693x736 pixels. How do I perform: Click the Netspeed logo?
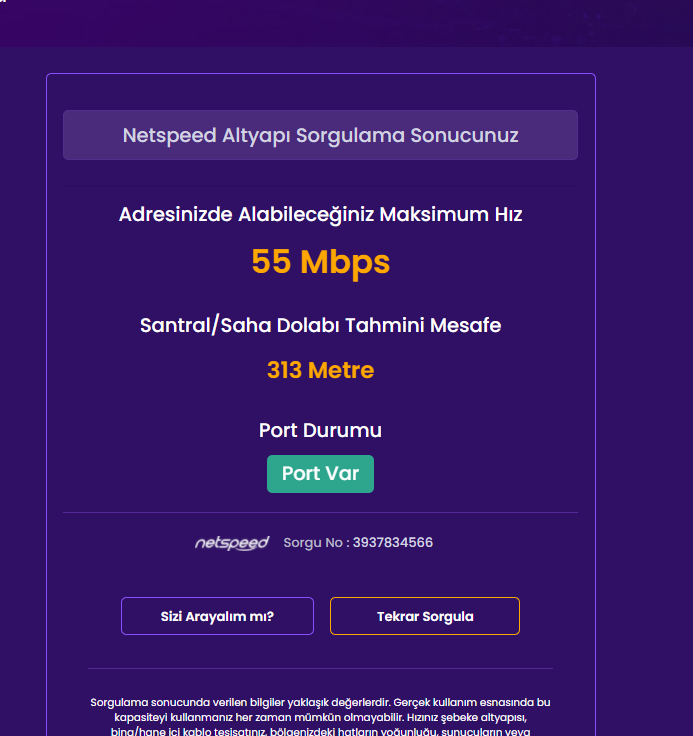[x=232, y=543]
